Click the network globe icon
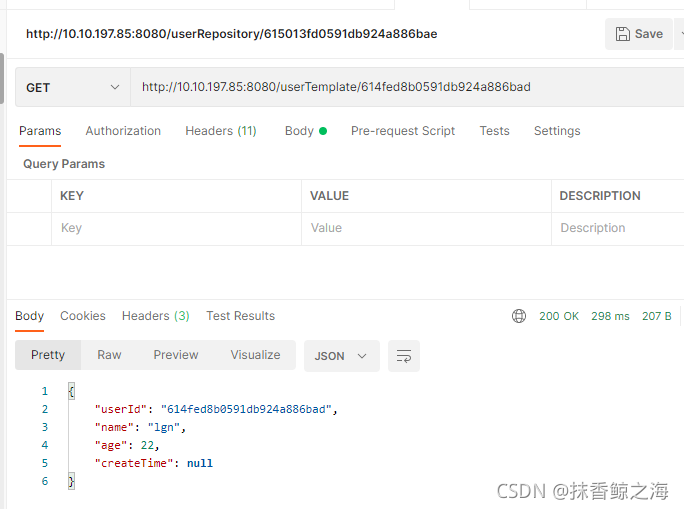The height and width of the screenshot is (509, 684). pyautogui.click(x=519, y=316)
